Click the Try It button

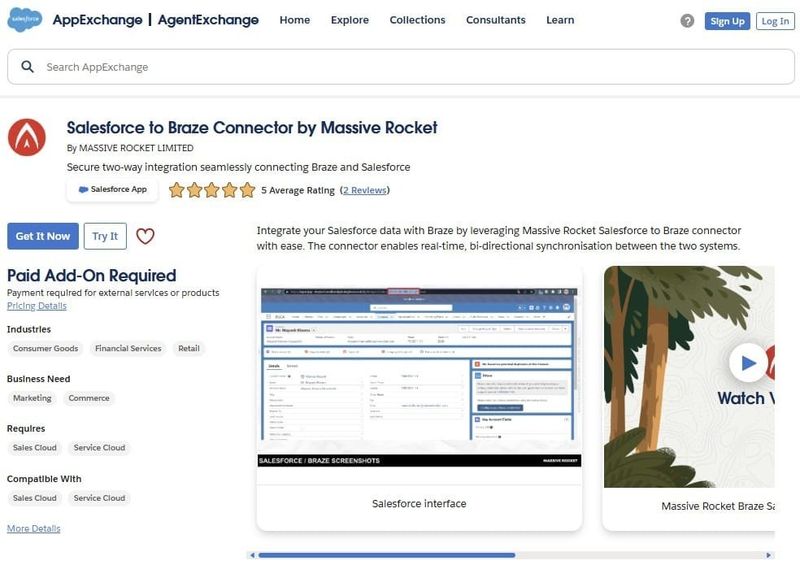[105, 236]
